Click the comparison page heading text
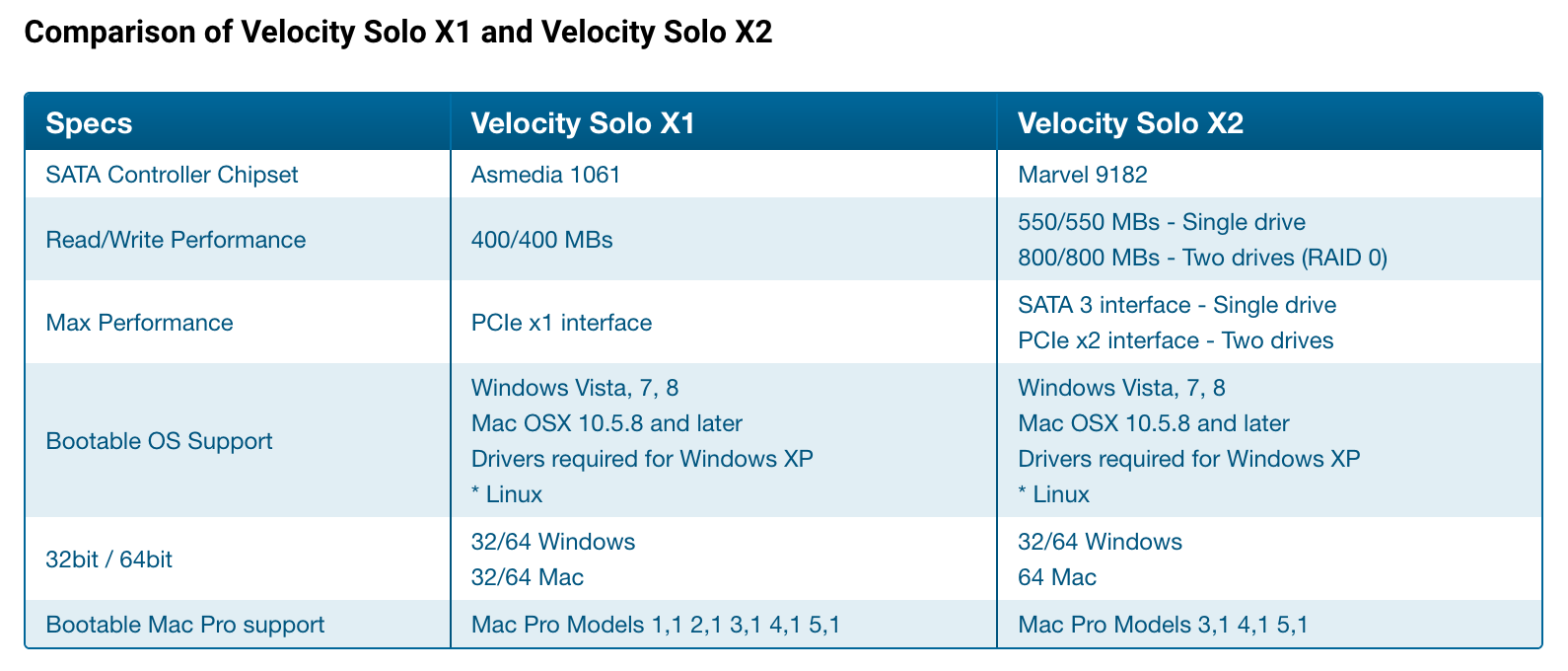1568x671 pixels. [398, 33]
